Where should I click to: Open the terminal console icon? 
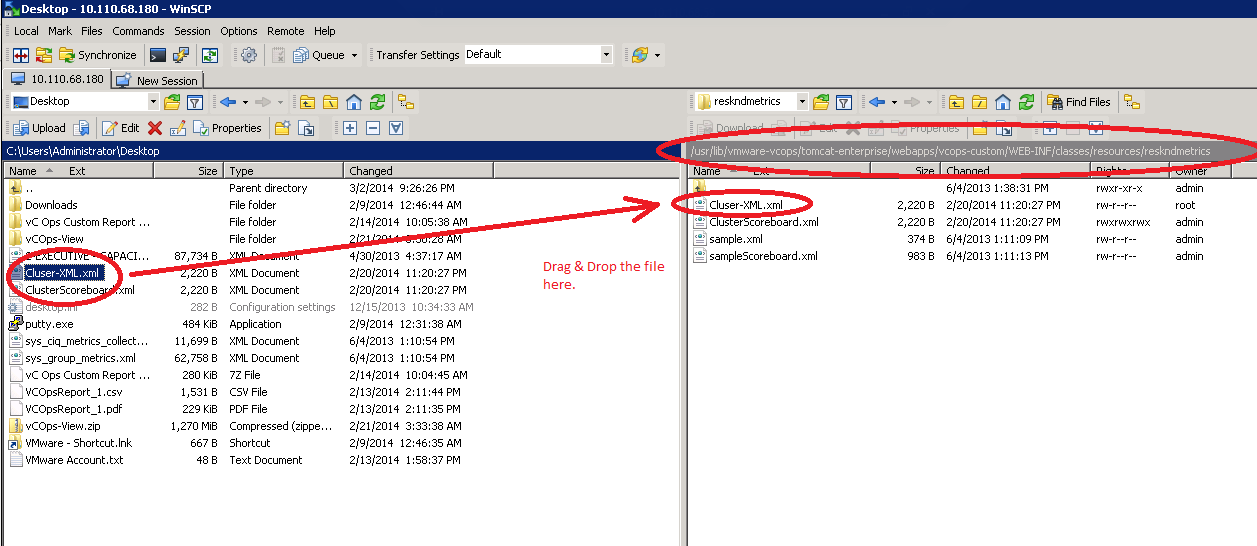coord(158,55)
